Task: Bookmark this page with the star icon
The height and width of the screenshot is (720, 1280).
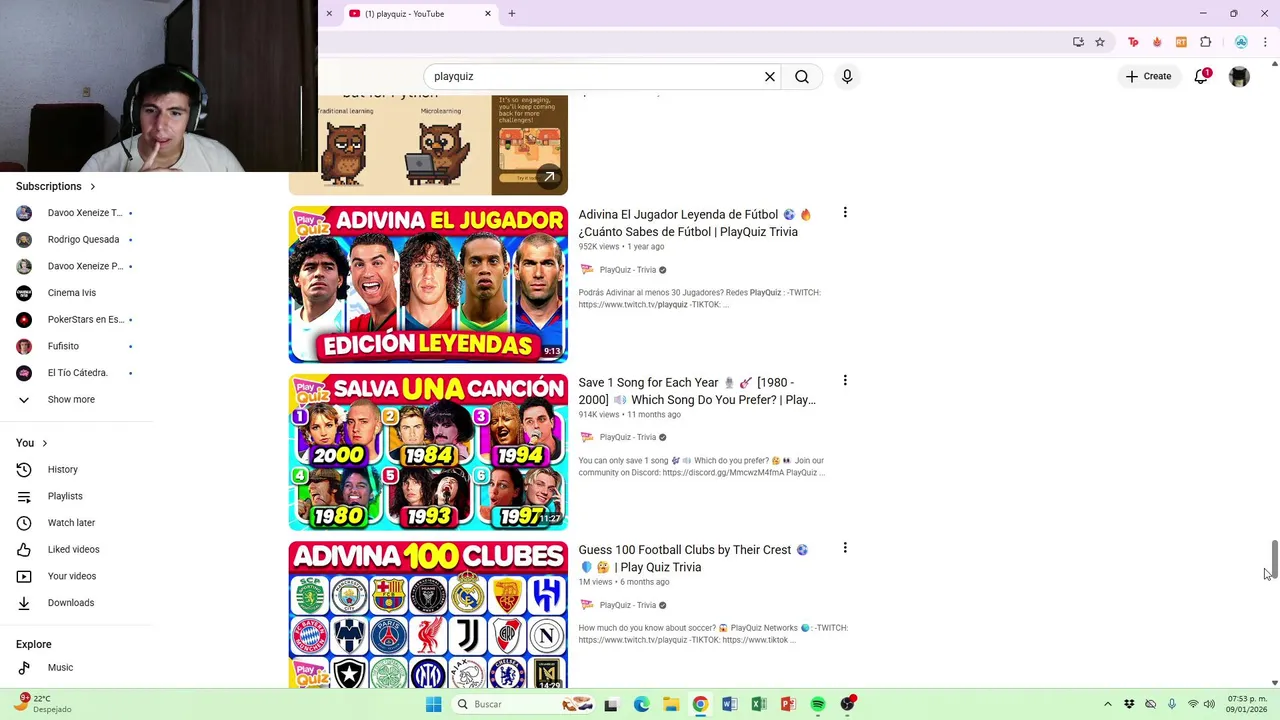Action: click(x=1100, y=42)
